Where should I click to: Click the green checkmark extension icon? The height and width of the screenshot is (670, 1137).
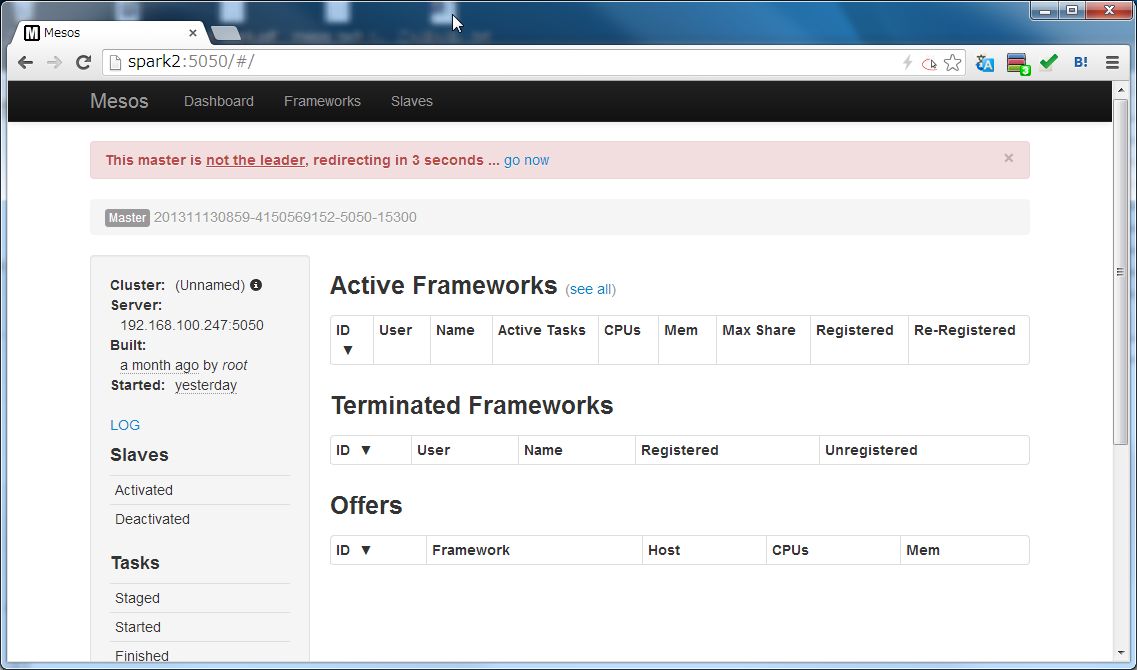(x=1048, y=62)
